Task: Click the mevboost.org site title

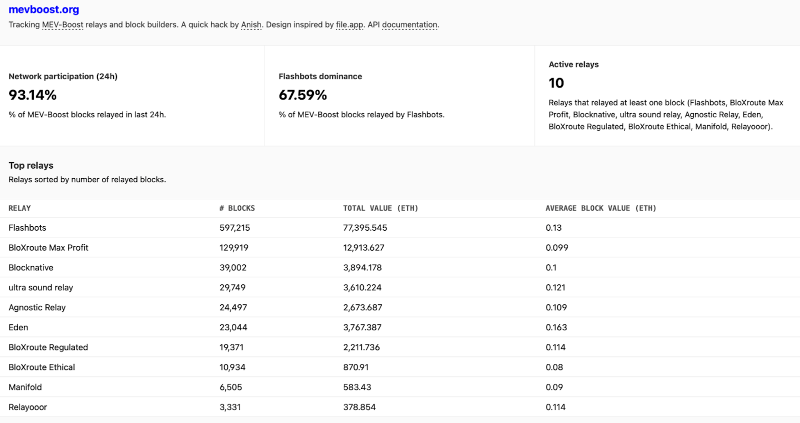Action: pyautogui.click(x=43, y=9)
